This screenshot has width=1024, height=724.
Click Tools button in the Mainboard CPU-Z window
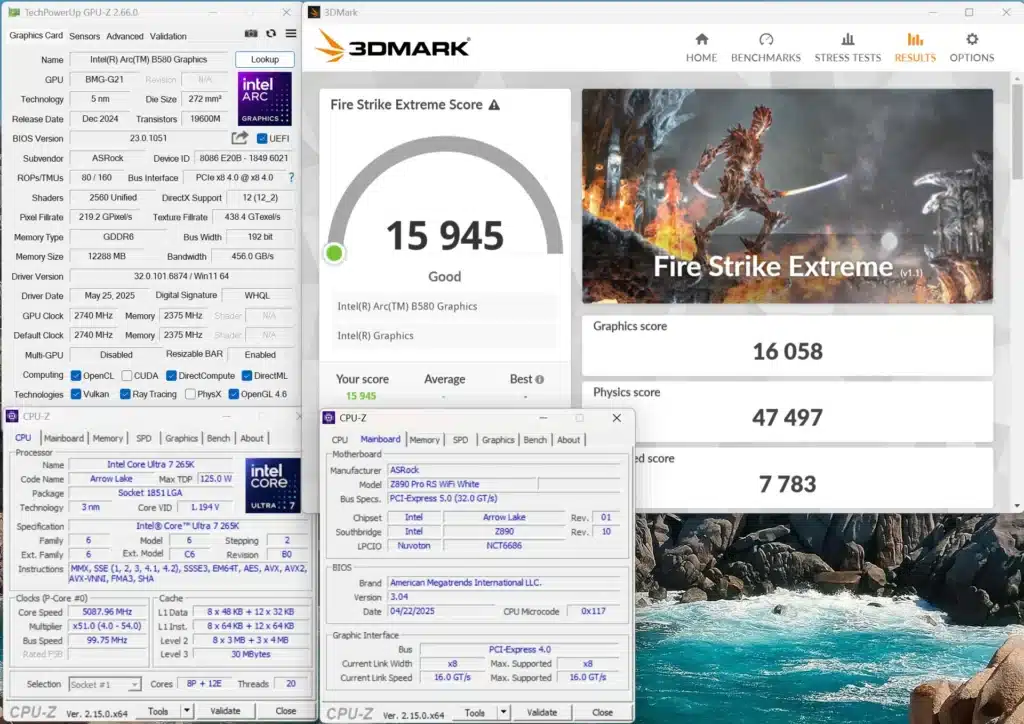(x=475, y=712)
